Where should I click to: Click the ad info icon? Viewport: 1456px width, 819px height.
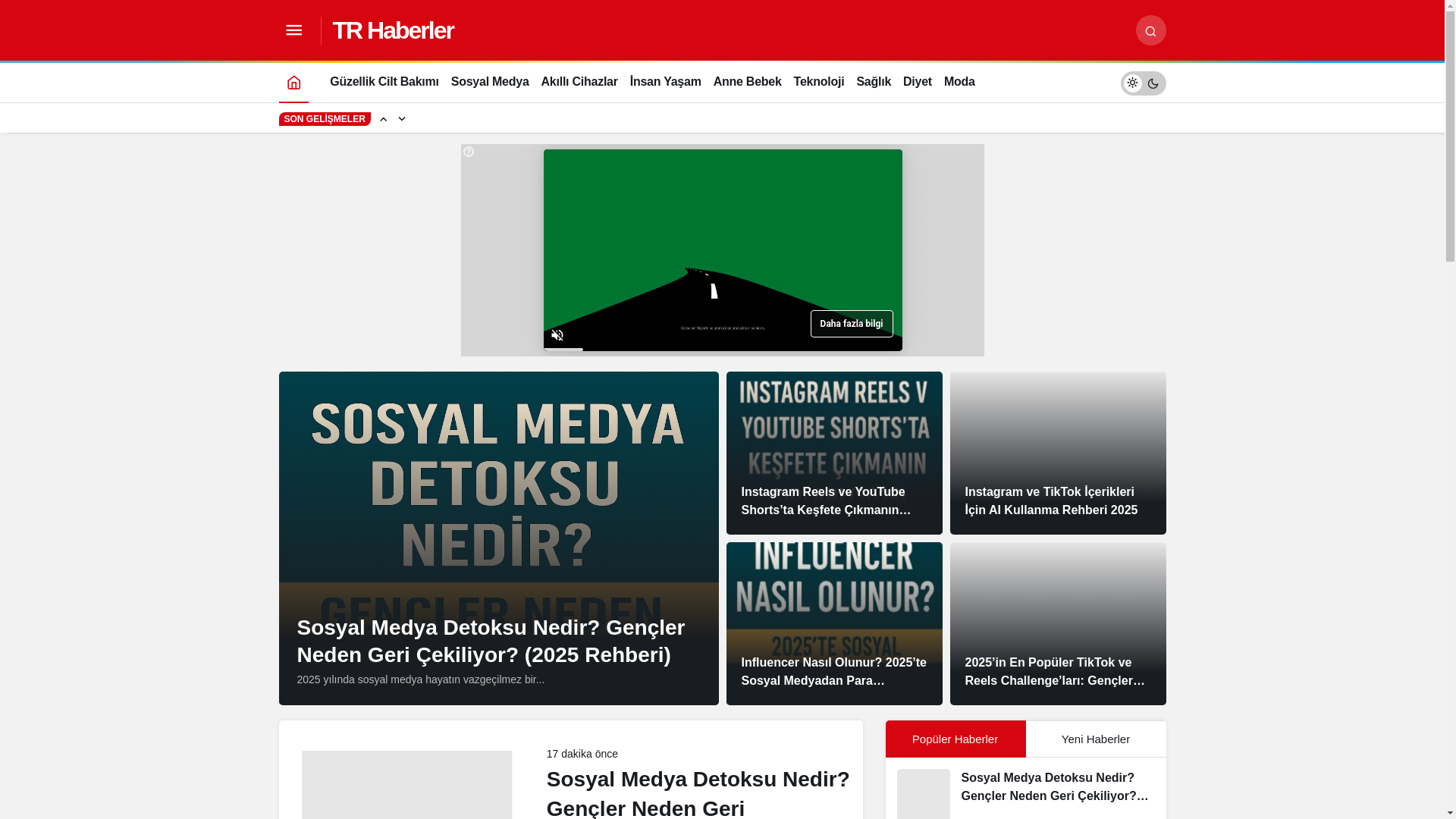[469, 152]
